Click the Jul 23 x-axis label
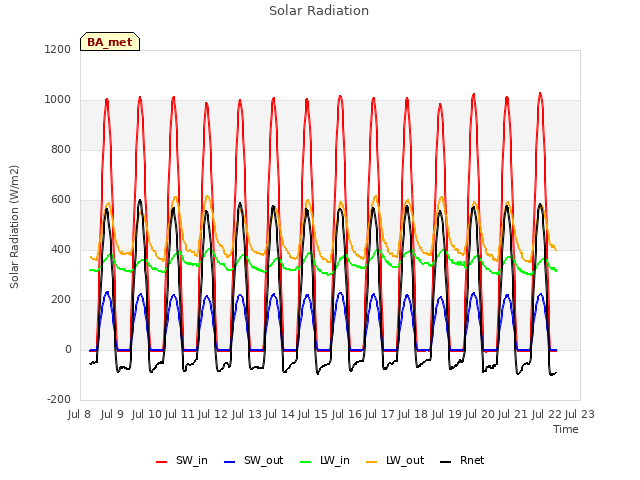 580,415
